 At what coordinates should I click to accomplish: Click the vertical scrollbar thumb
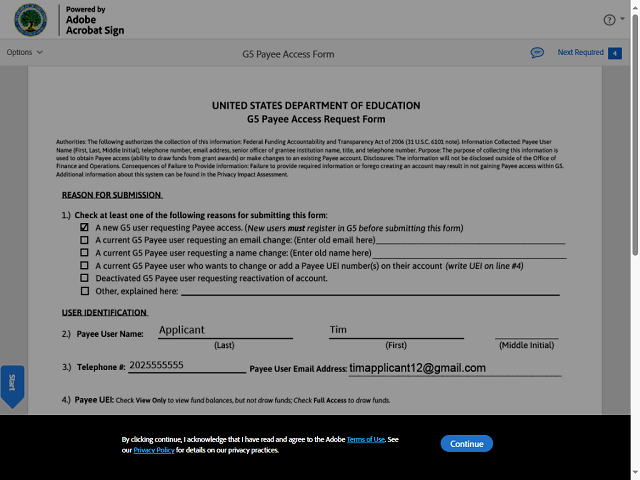[x=635, y=135]
